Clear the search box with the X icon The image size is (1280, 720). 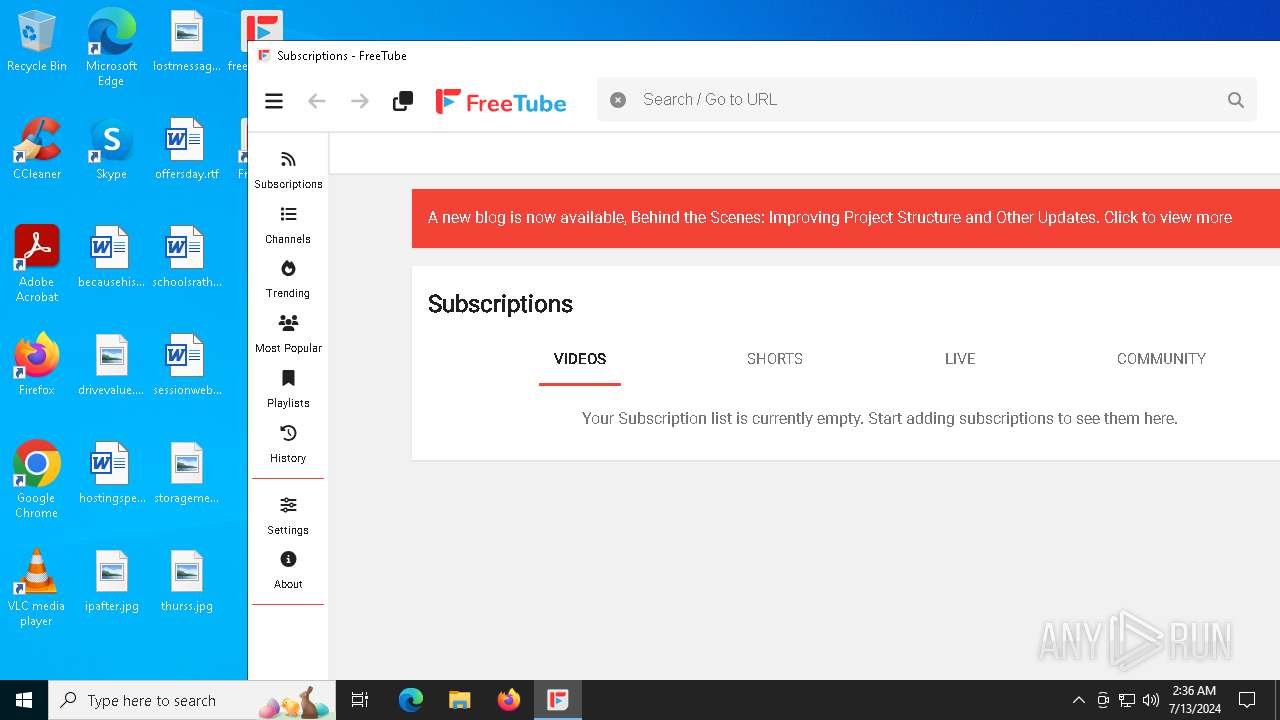[x=618, y=100]
